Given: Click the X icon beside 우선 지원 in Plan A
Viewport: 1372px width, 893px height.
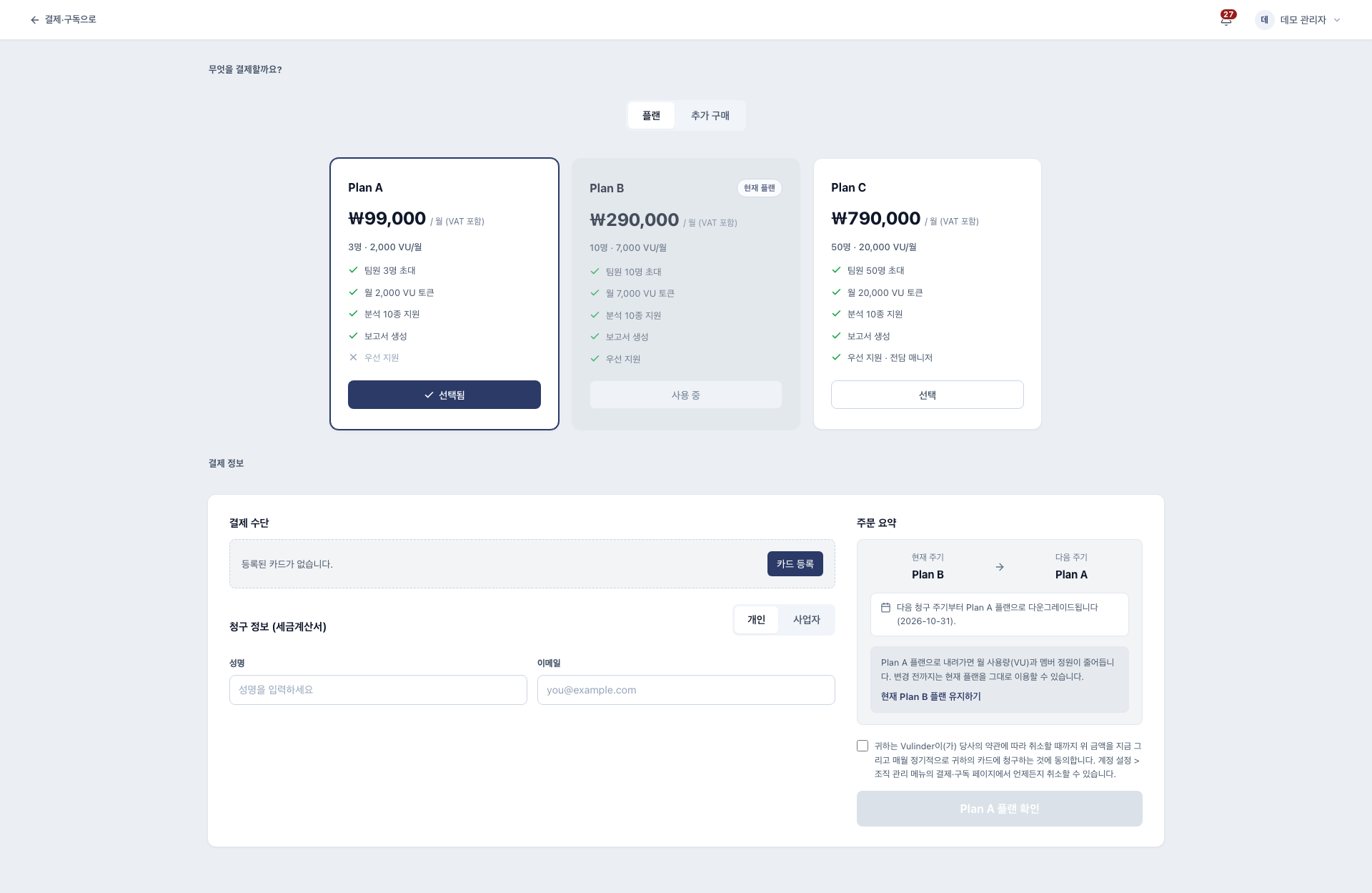Looking at the screenshot, I should (353, 357).
